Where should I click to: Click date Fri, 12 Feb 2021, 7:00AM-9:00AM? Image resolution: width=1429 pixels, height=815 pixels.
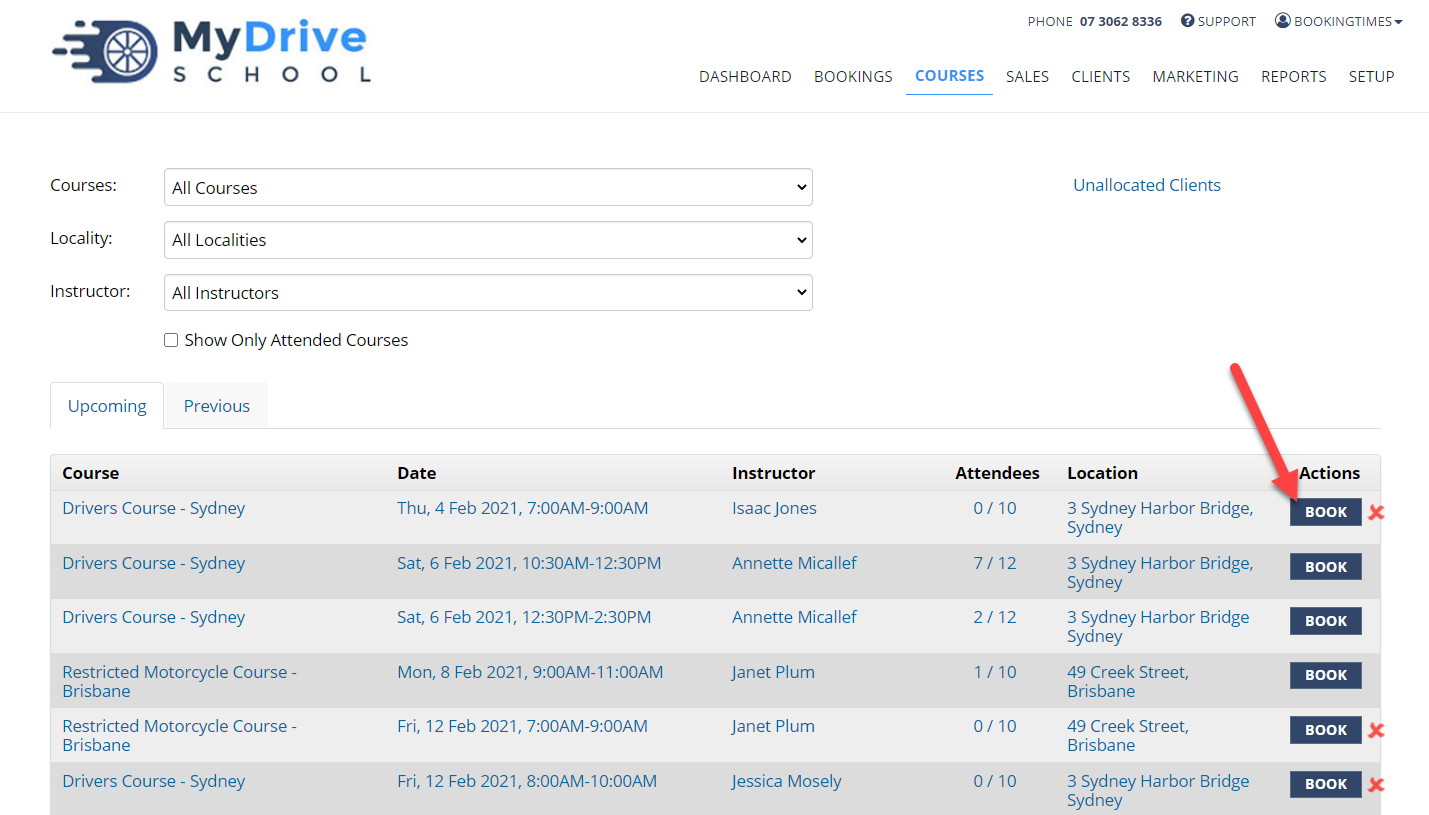pos(522,726)
